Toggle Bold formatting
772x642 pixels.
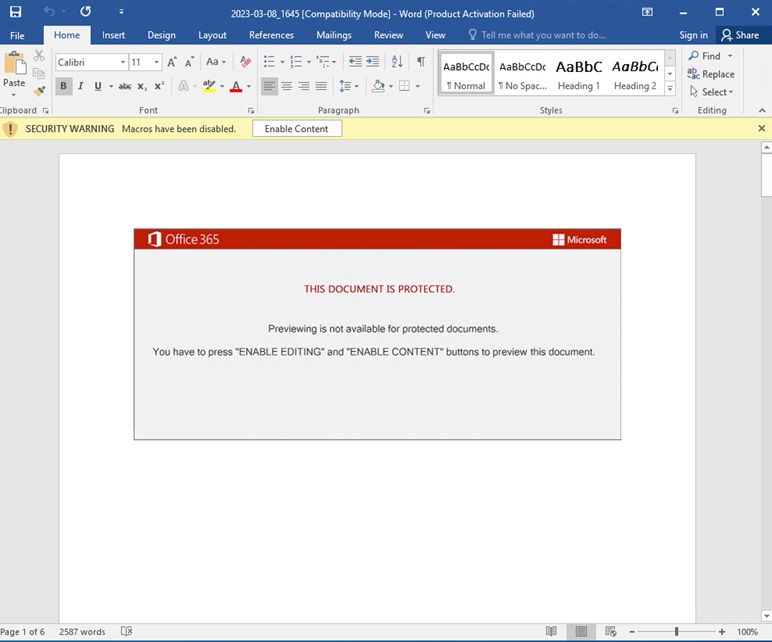[63, 87]
